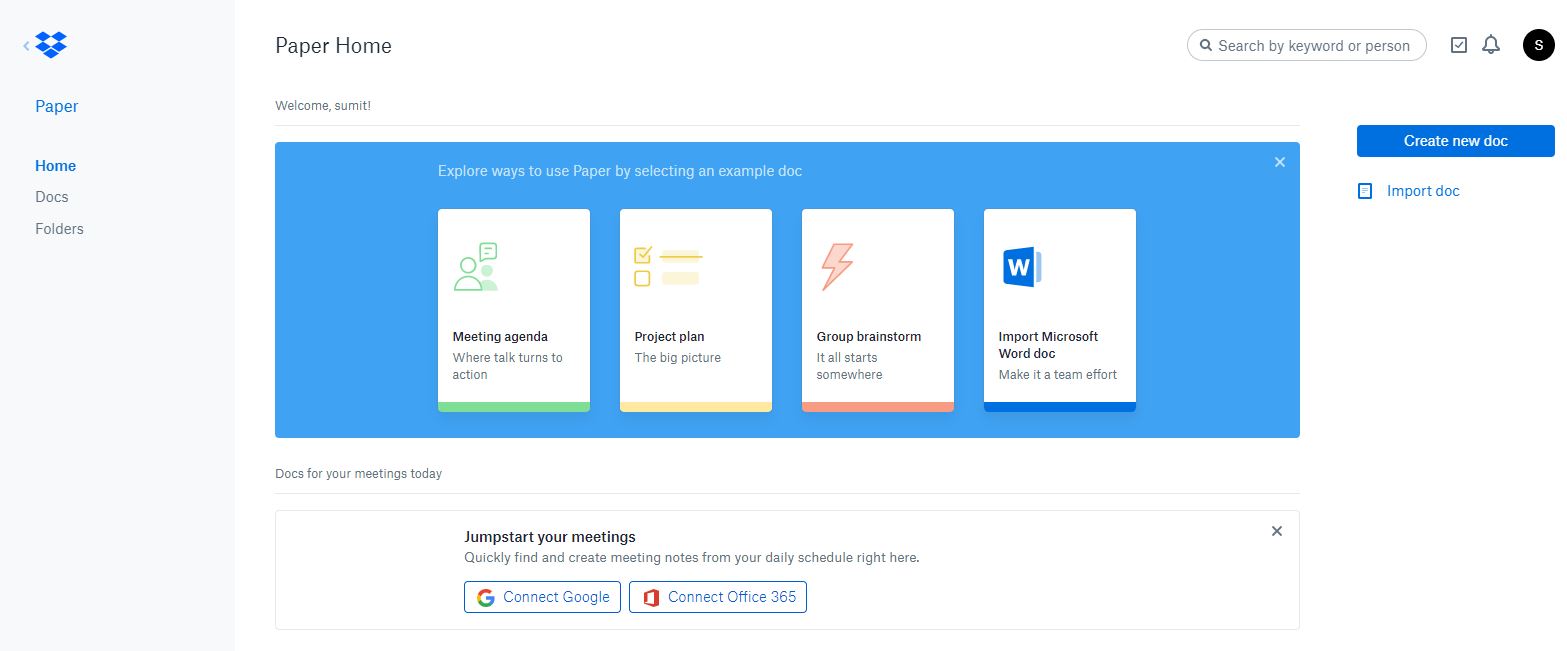Click the Google logo icon
The image size is (1567, 651).
click(x=486, y=597)
